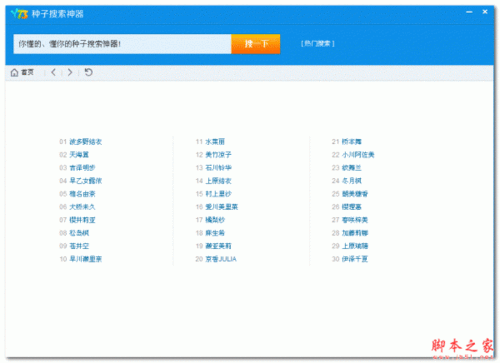Close the 种子搜索神器 window
This screenshot has width=500, height=363.
485,12
